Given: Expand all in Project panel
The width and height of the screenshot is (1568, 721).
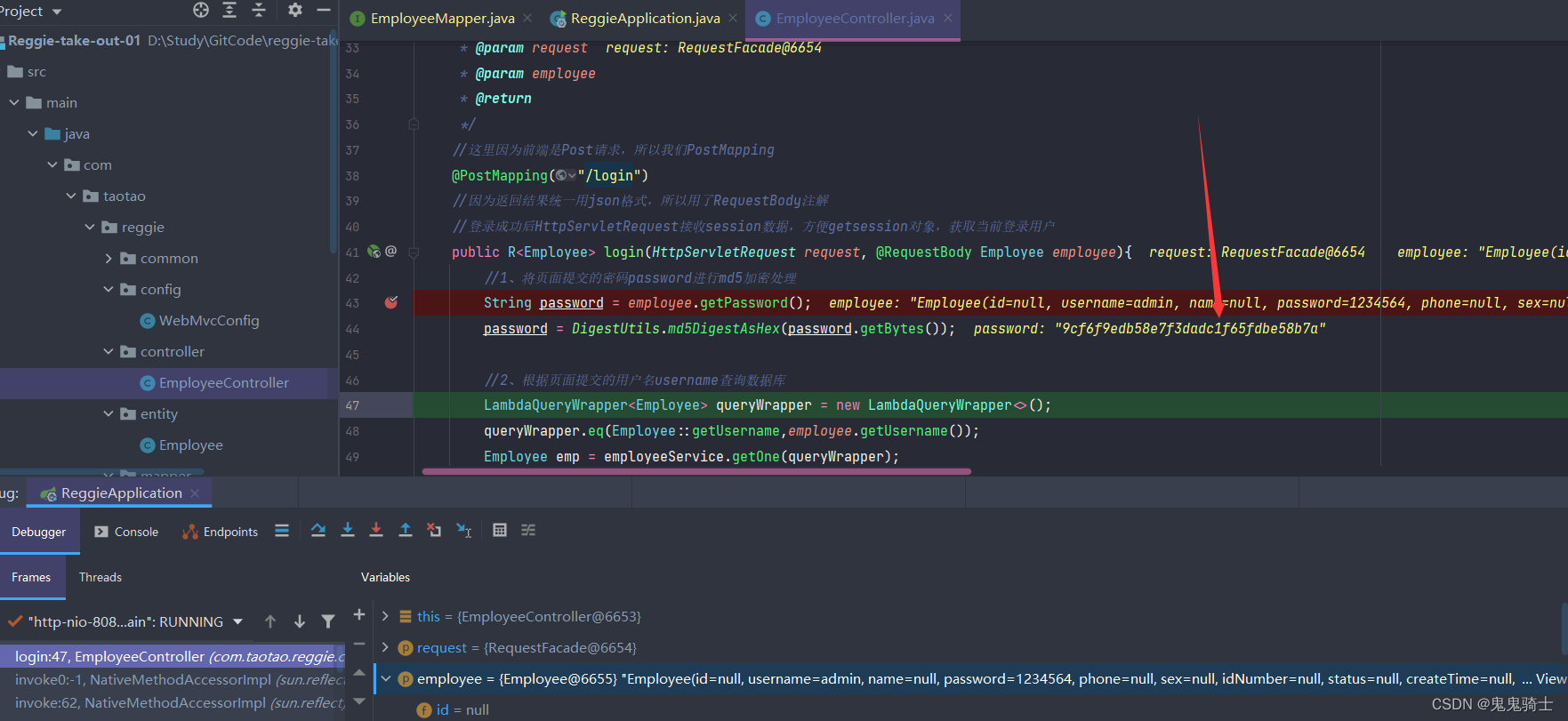Looking at the screenshot, I should click(229, 10).
